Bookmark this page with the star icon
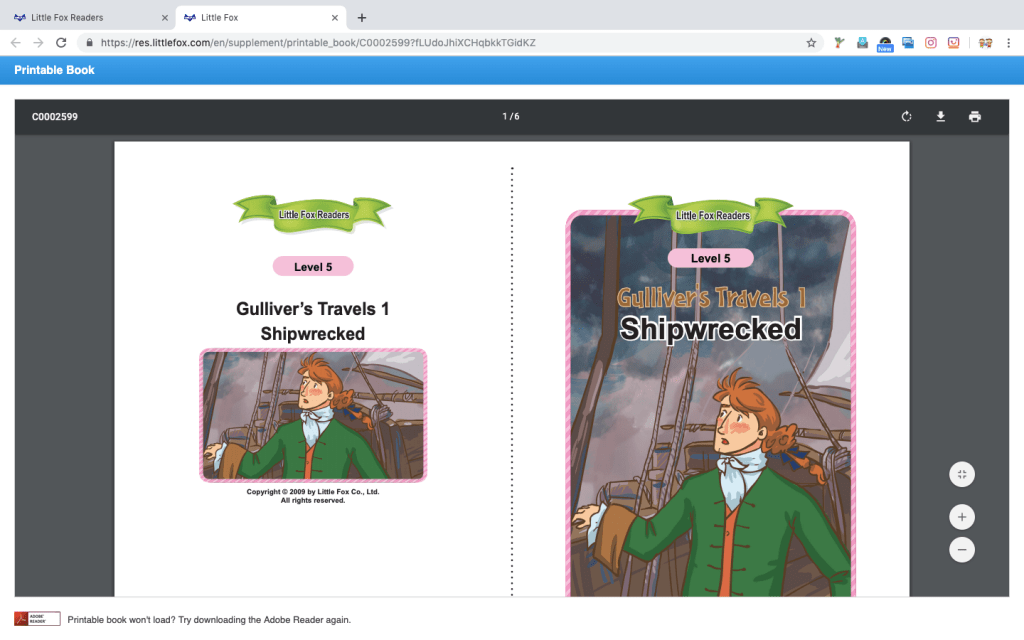The image size is (1024, 640). (811, 43)
